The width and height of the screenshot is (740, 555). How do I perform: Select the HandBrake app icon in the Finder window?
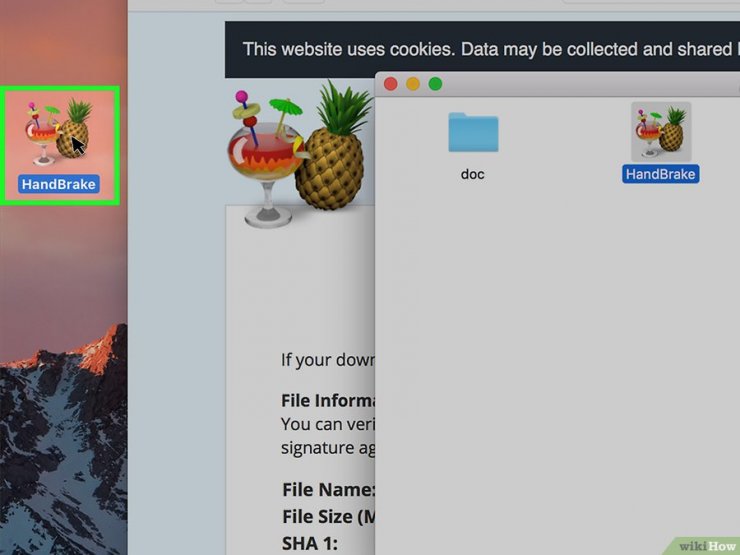[x=661, y=132]
